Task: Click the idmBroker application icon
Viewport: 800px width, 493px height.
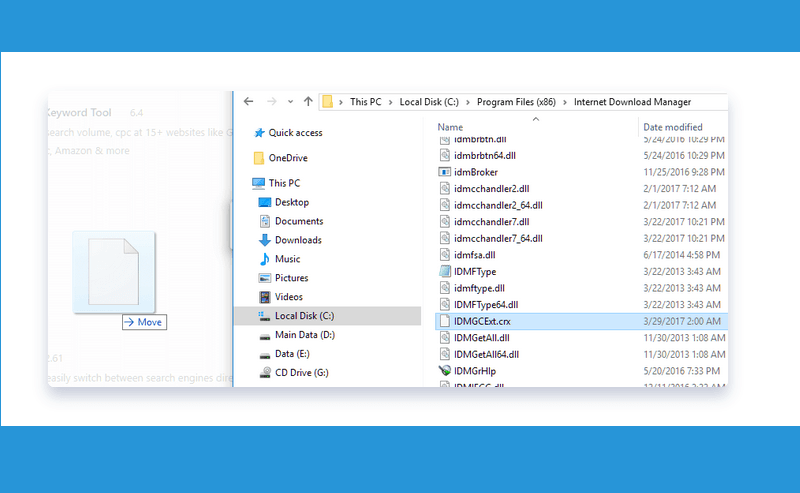Action: point(444,172)
